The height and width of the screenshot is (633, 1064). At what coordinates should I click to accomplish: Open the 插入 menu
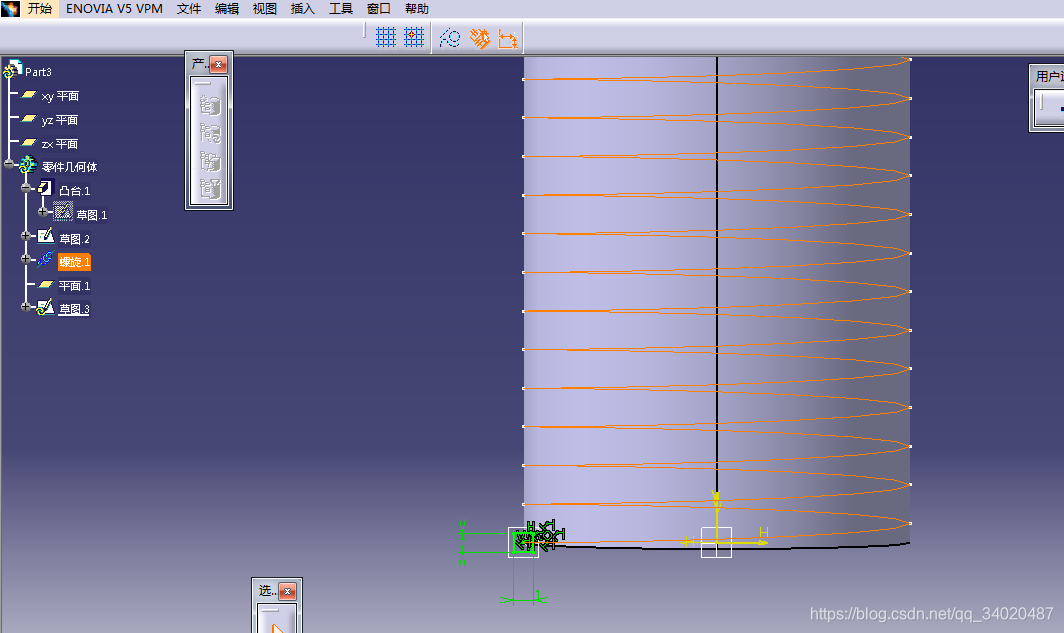302,9
